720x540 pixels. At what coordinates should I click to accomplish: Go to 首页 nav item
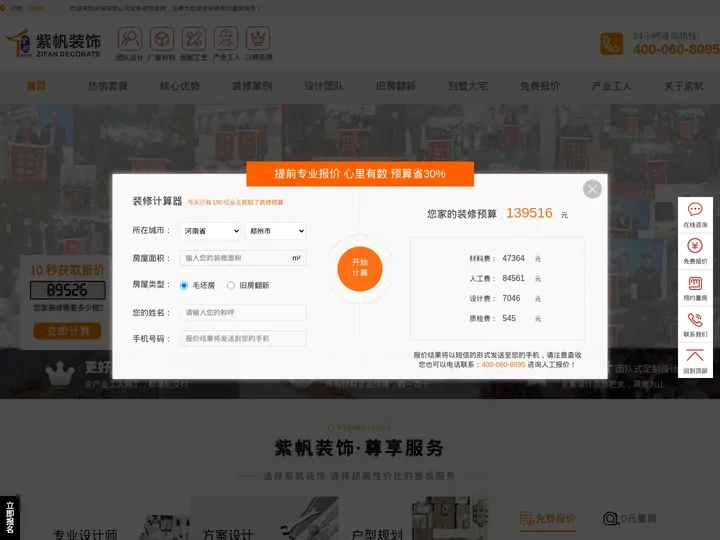pos(36,86)
